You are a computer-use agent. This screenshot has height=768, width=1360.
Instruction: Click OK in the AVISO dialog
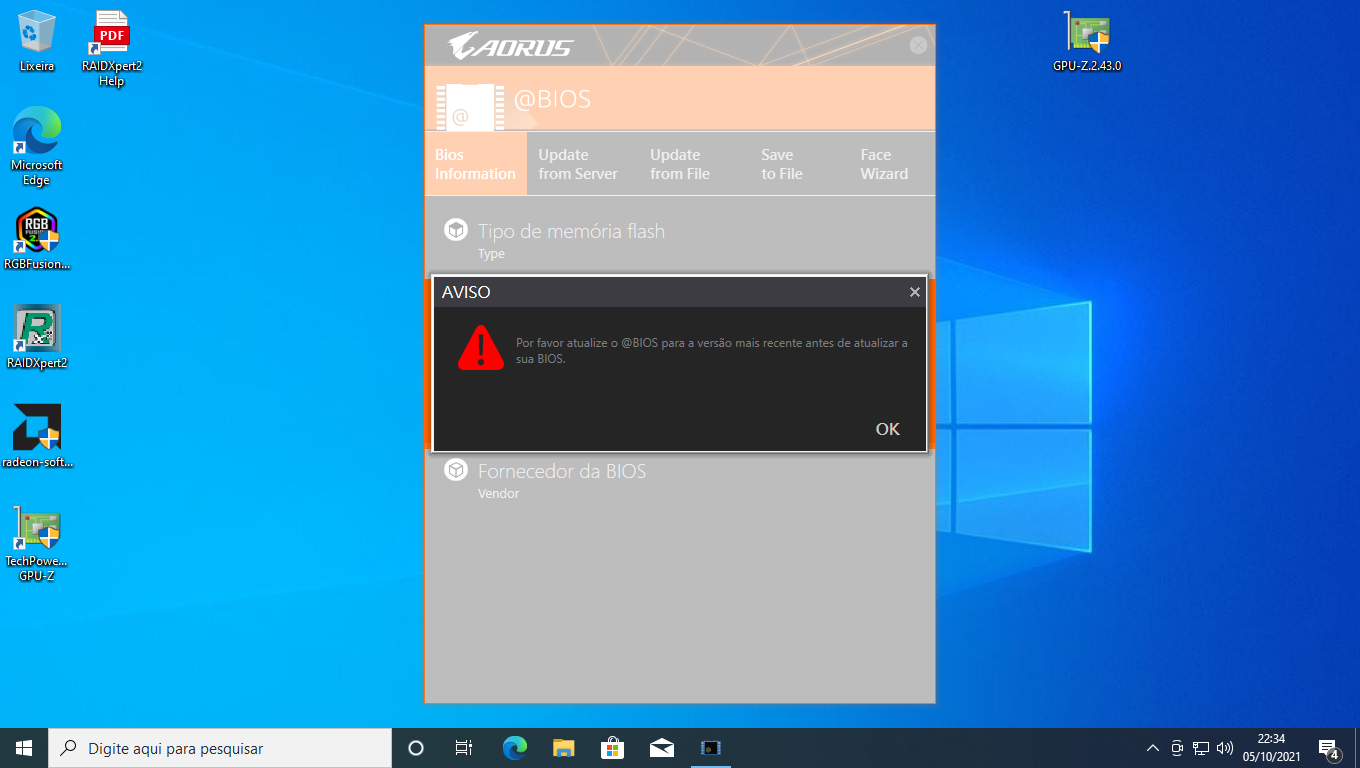887,429
